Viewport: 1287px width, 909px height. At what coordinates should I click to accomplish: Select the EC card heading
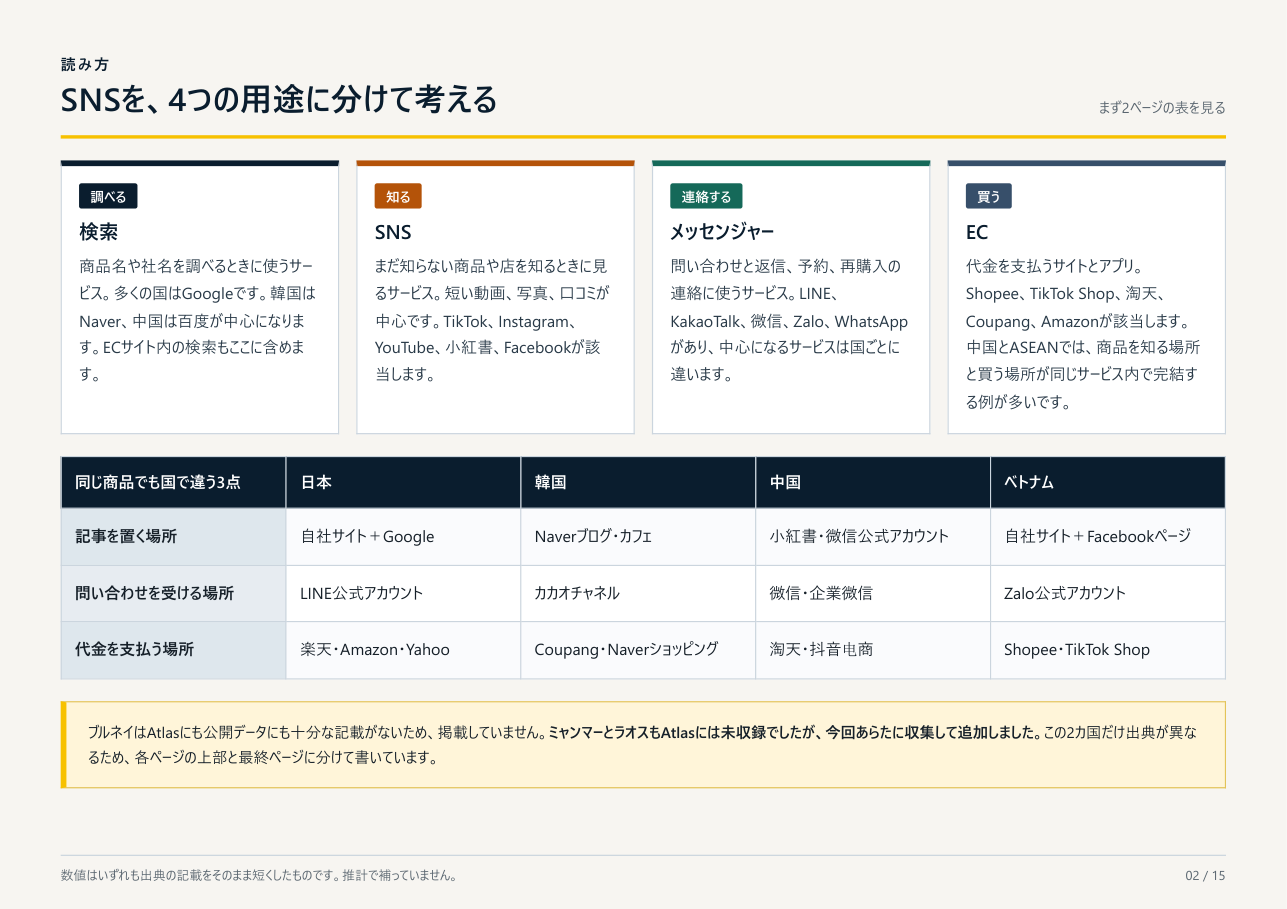click(977, 232)
